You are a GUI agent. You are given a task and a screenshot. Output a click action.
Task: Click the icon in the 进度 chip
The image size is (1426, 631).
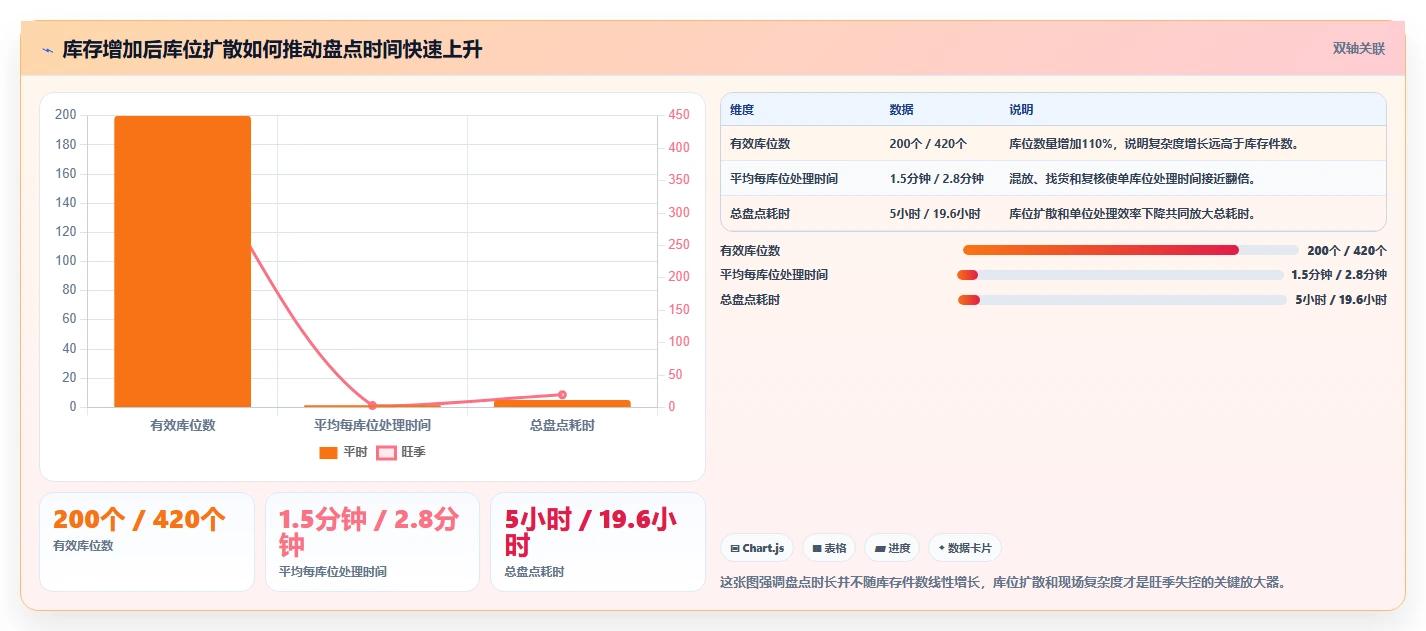(879, 548)
